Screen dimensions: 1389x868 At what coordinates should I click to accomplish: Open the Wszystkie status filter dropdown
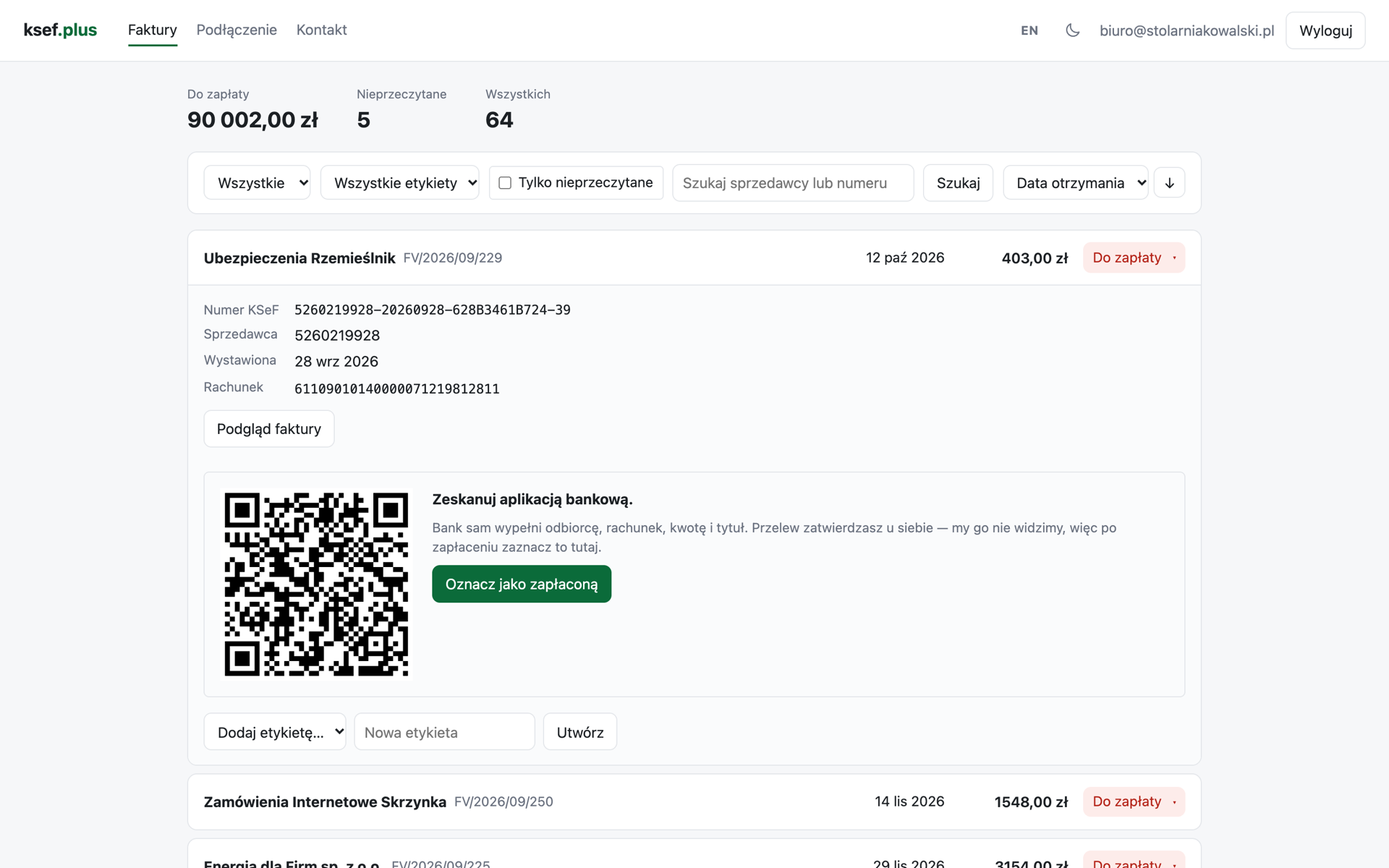(x=257, y=183)
